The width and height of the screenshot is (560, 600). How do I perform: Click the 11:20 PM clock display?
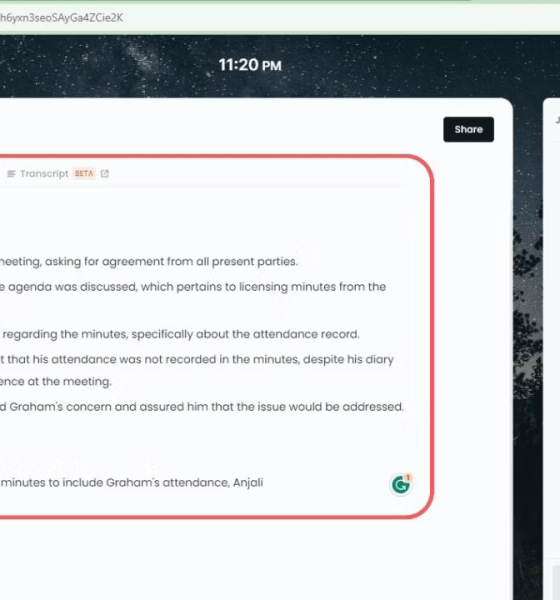pyautogui.click(x=250, y=65)
